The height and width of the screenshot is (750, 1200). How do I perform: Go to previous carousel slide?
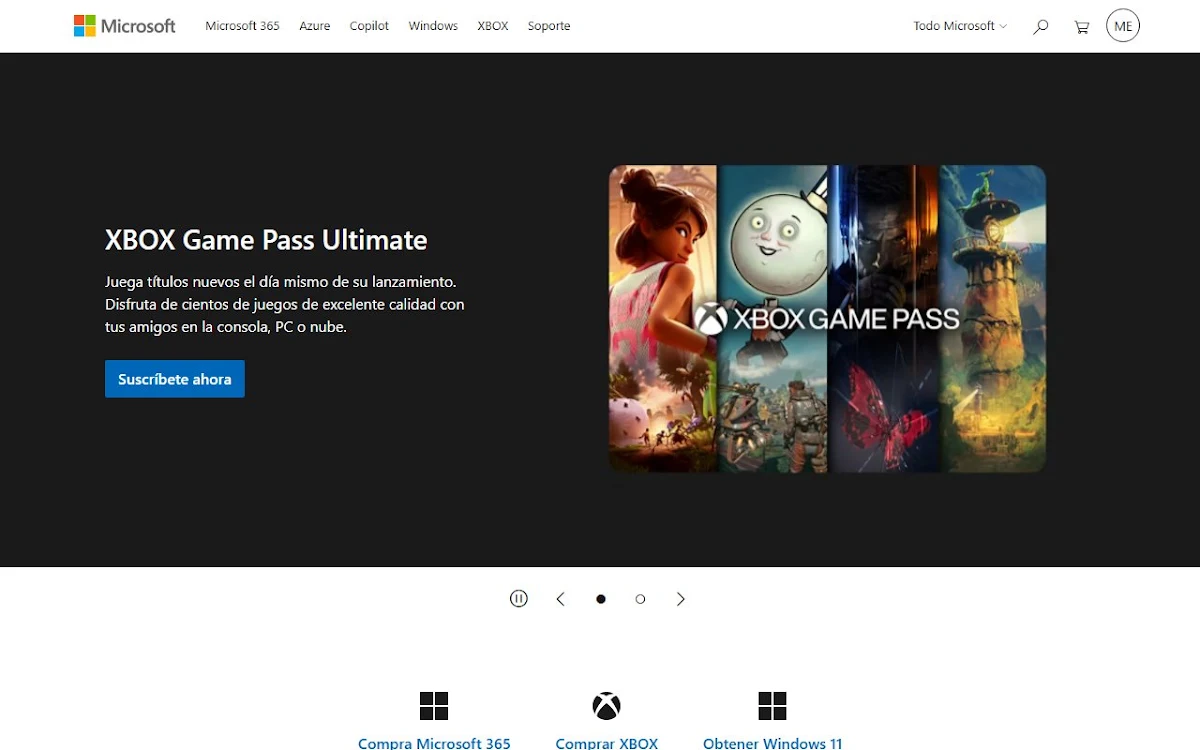[x=560, y=599]
